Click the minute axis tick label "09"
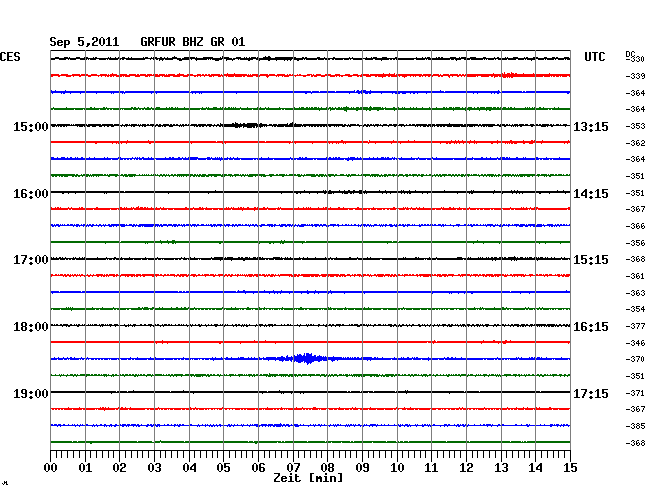This screenshot has width=650, height=494. 362,467
